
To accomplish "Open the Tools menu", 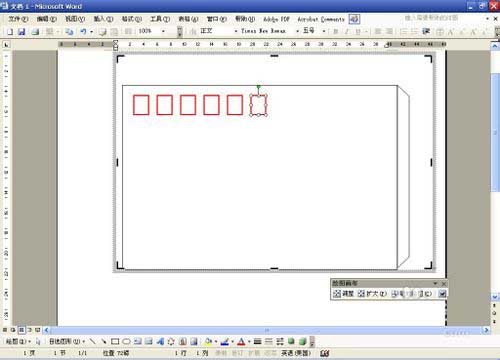I will coord(160,19).
